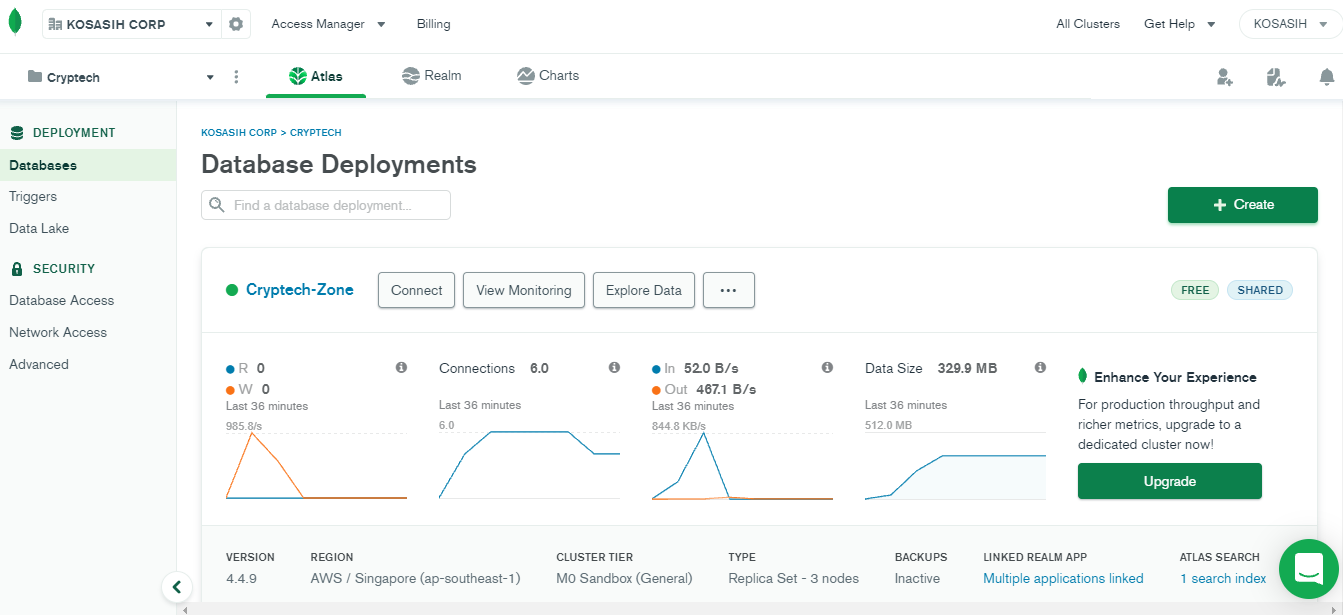
Task: Click the read/write operations chart
Action: point(316,466)
